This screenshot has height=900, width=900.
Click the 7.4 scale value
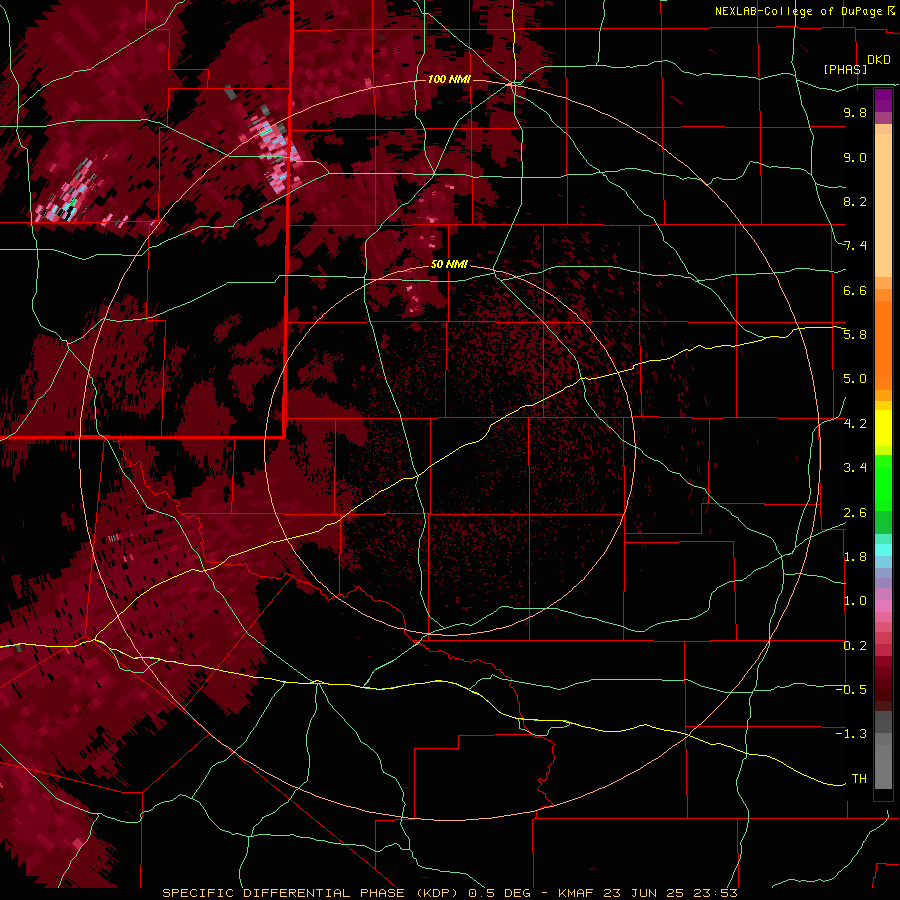855,246
